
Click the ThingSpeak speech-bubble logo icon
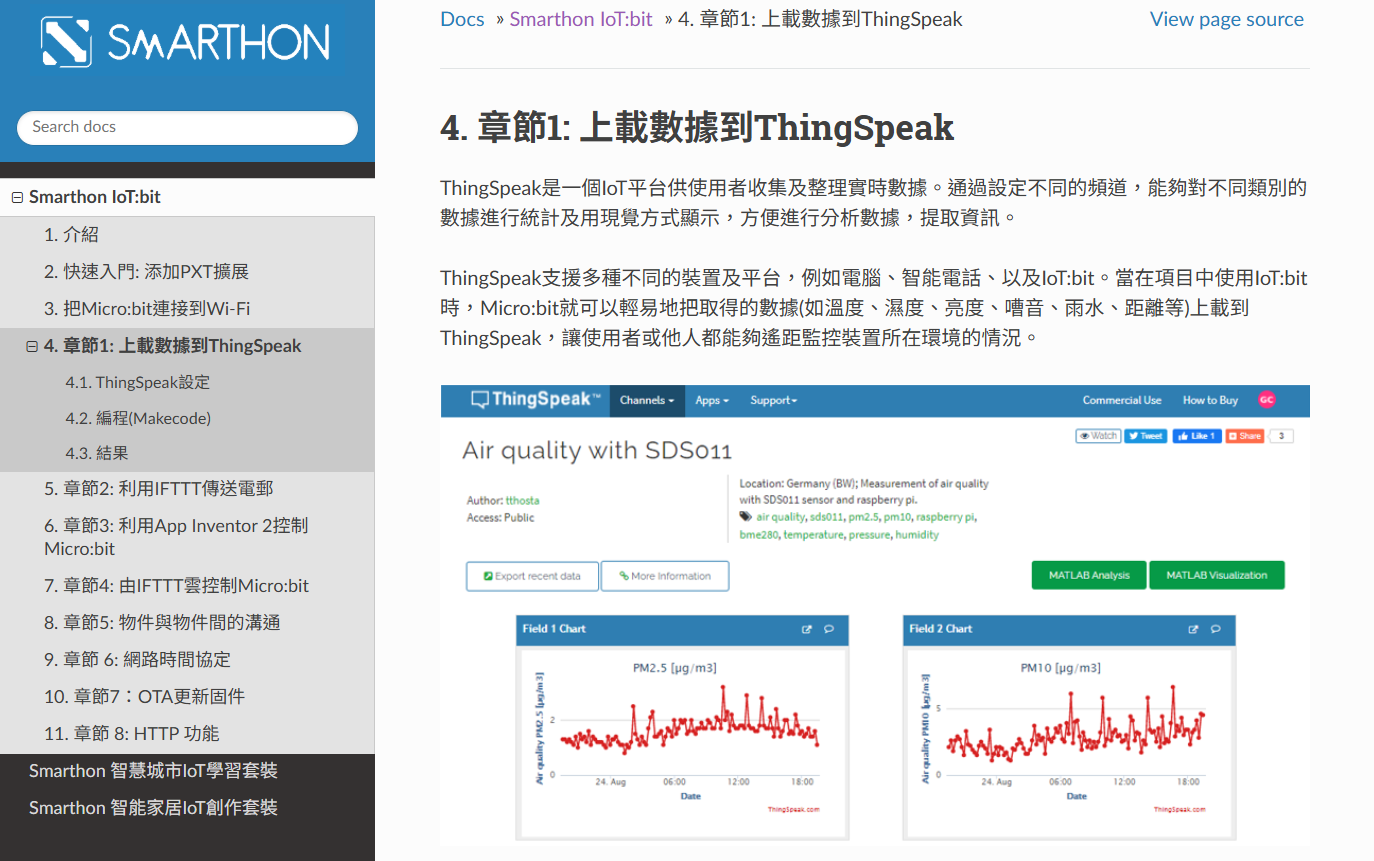[x=480, y=400]
